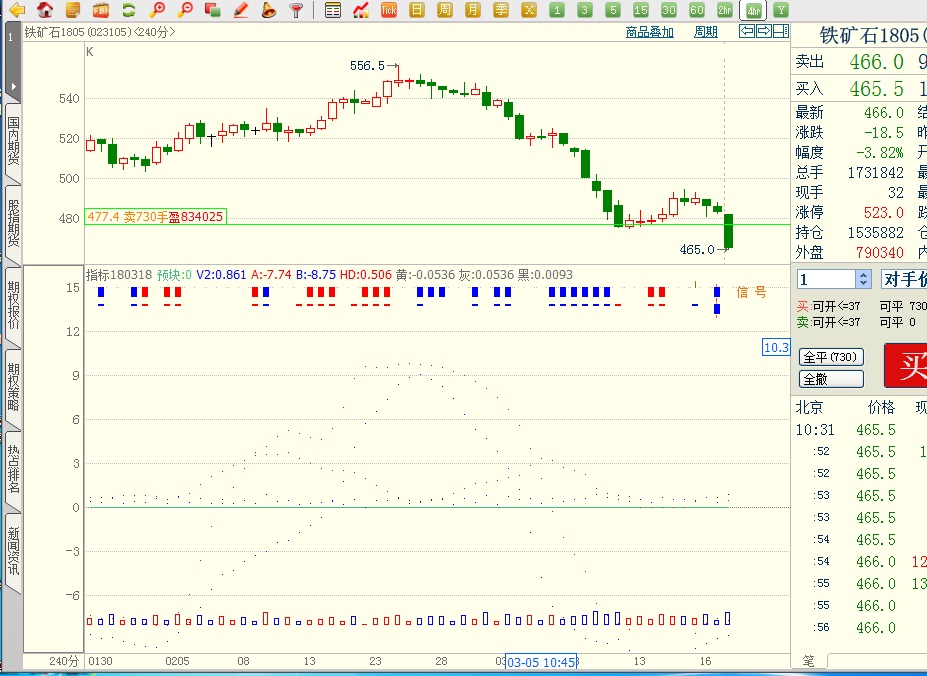Image resolution: width=927 pixels, height=676 pixels.
Task: Switch to the 15-minute period
Action: pos(641,10)
